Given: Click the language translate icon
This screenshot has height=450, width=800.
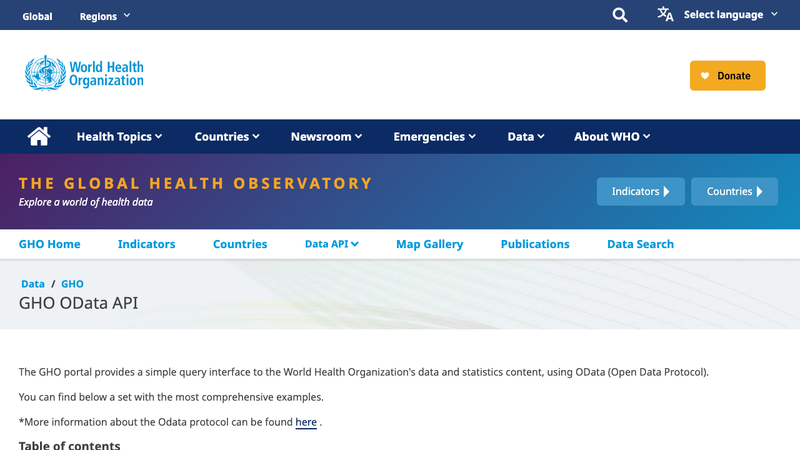Looking at the screenshot, I should pos(665,14).
